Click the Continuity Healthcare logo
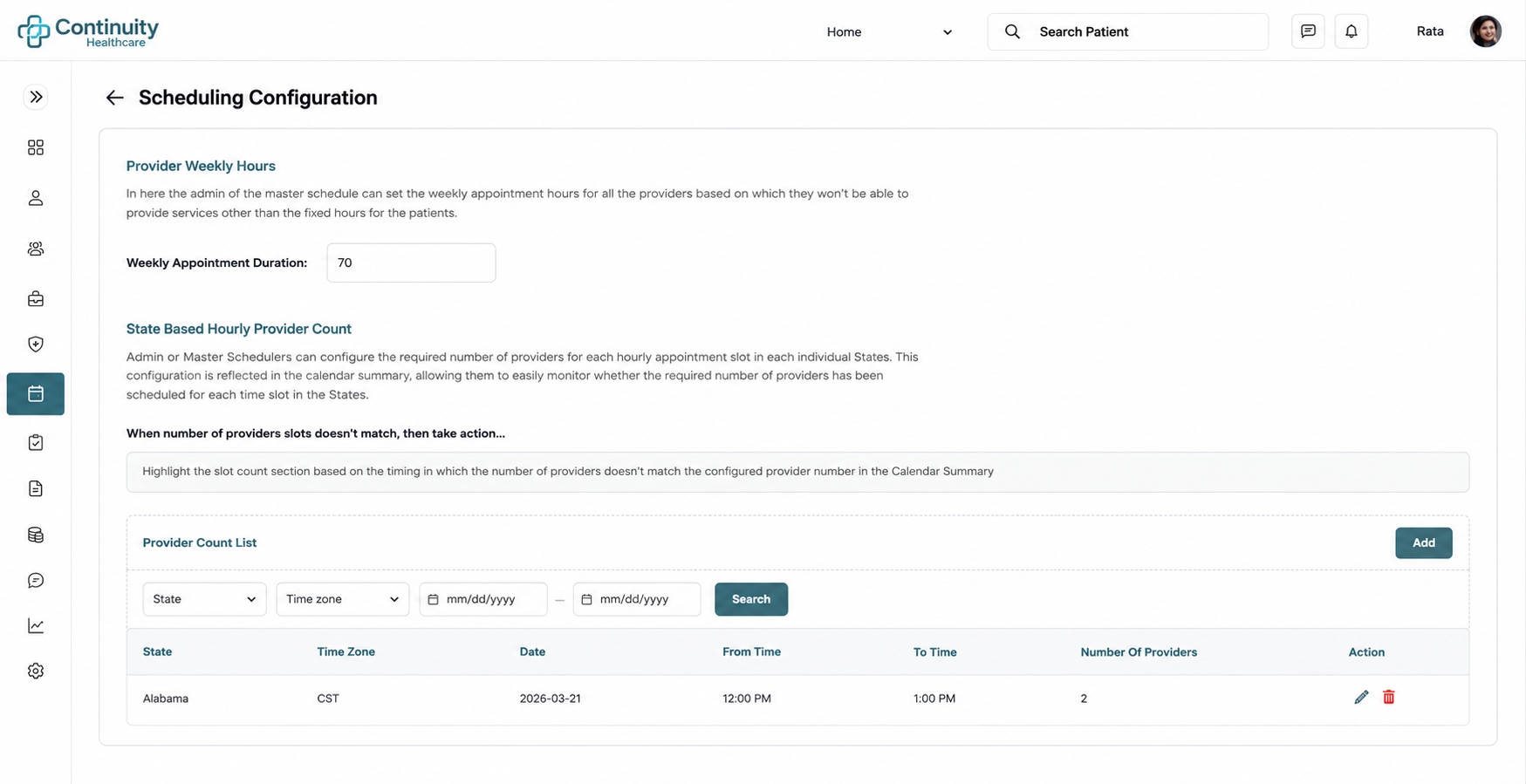This screenshot has width=1526, height=784. pyautogui.click(x=88, y=31)
